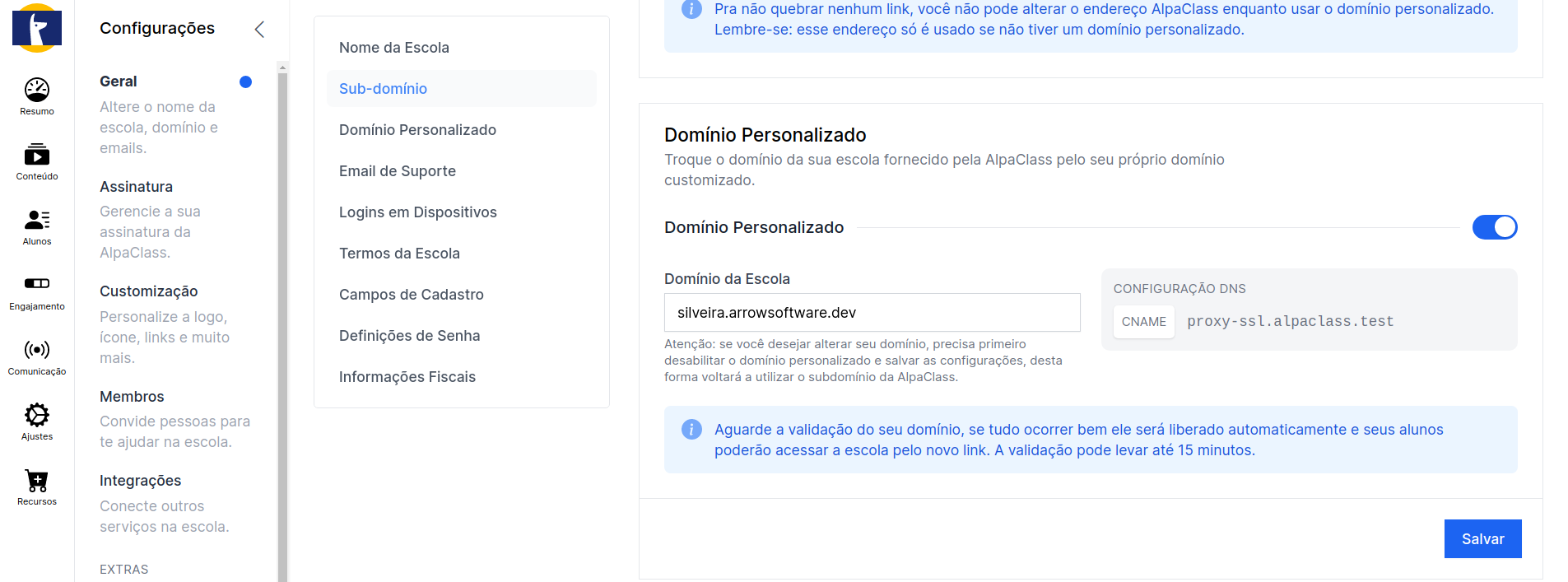This screenshot has height=582, width=1568.
Task: Open the Resumo dashboard icon
Action: point(37,90)
